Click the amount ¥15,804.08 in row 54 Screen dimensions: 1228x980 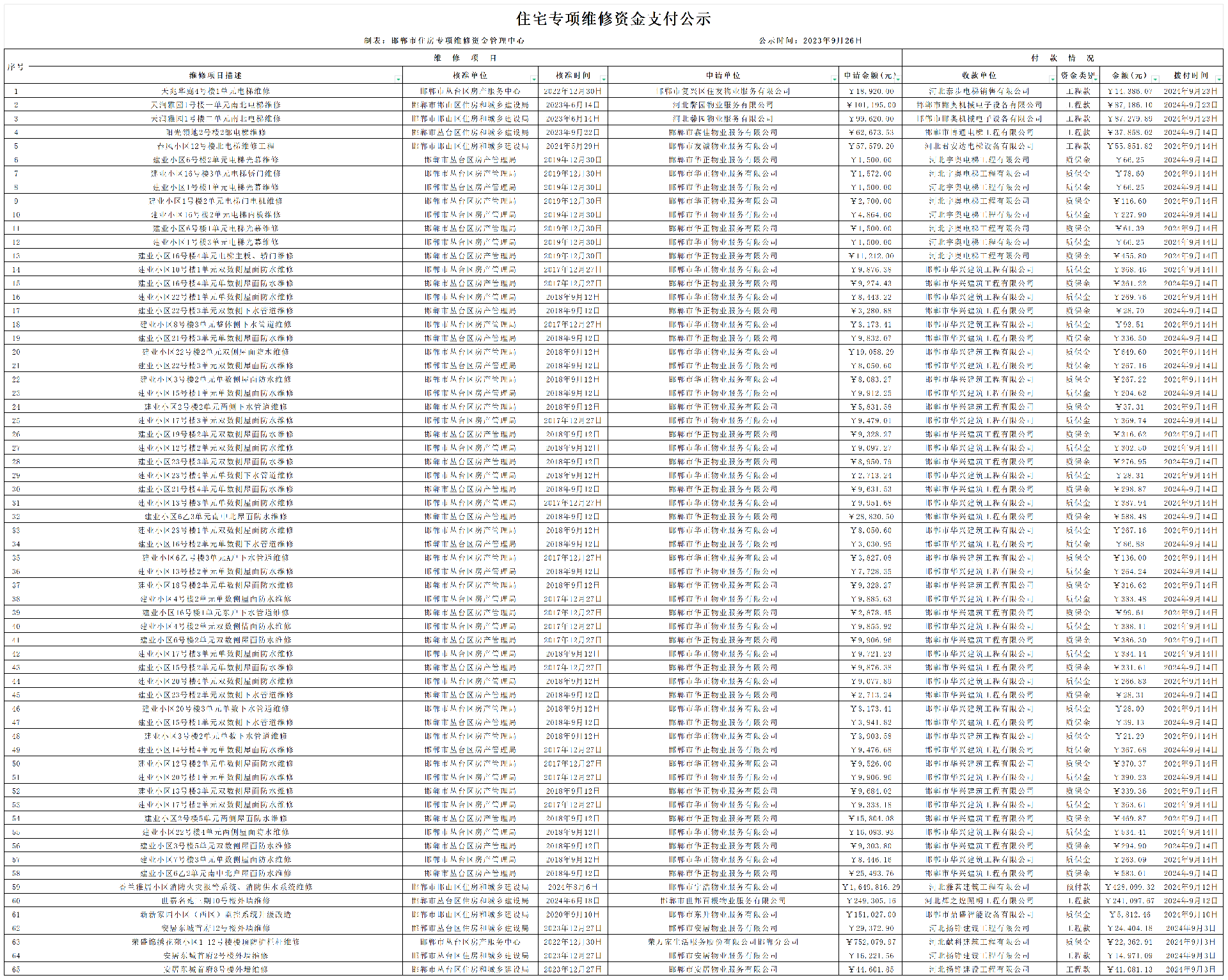(x=870, y=818)
